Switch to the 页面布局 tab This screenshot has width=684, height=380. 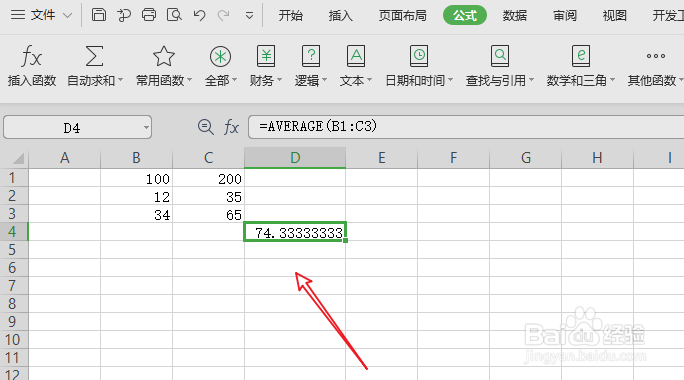[402, 16]
